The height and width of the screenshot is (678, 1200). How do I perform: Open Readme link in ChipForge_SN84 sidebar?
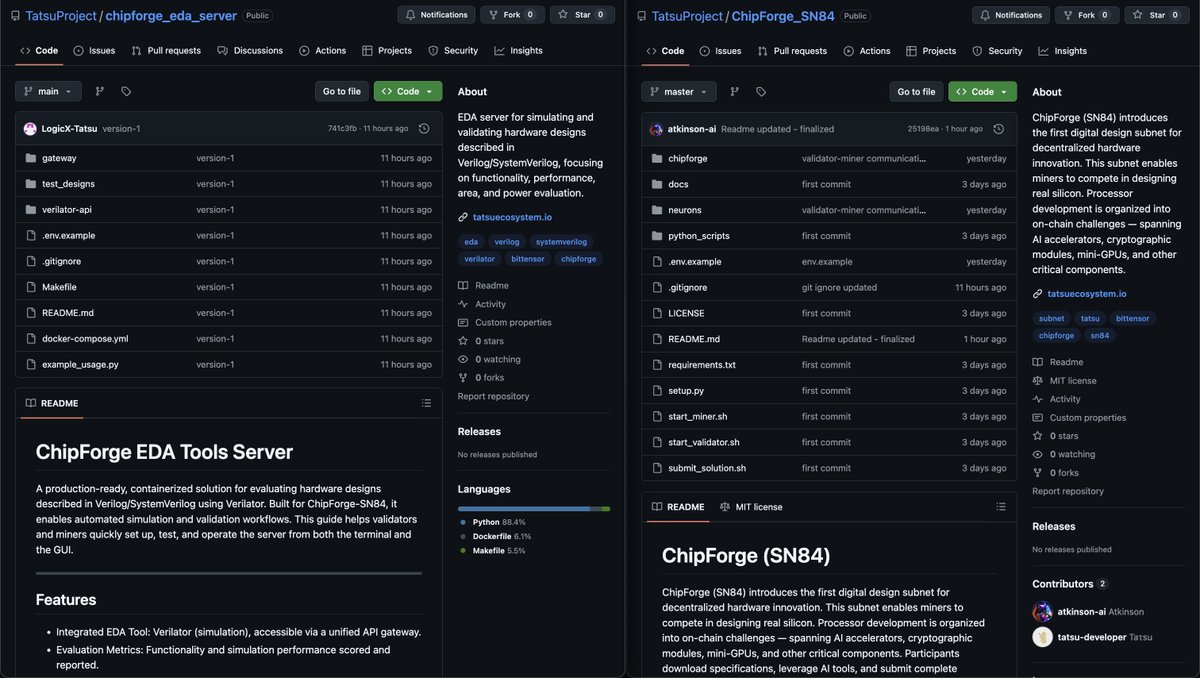tap(1066, 362)
